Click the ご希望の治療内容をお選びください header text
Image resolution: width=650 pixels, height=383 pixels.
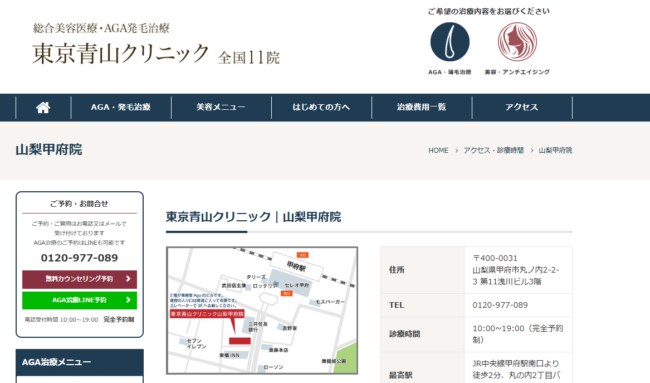[x=489, y=11]
